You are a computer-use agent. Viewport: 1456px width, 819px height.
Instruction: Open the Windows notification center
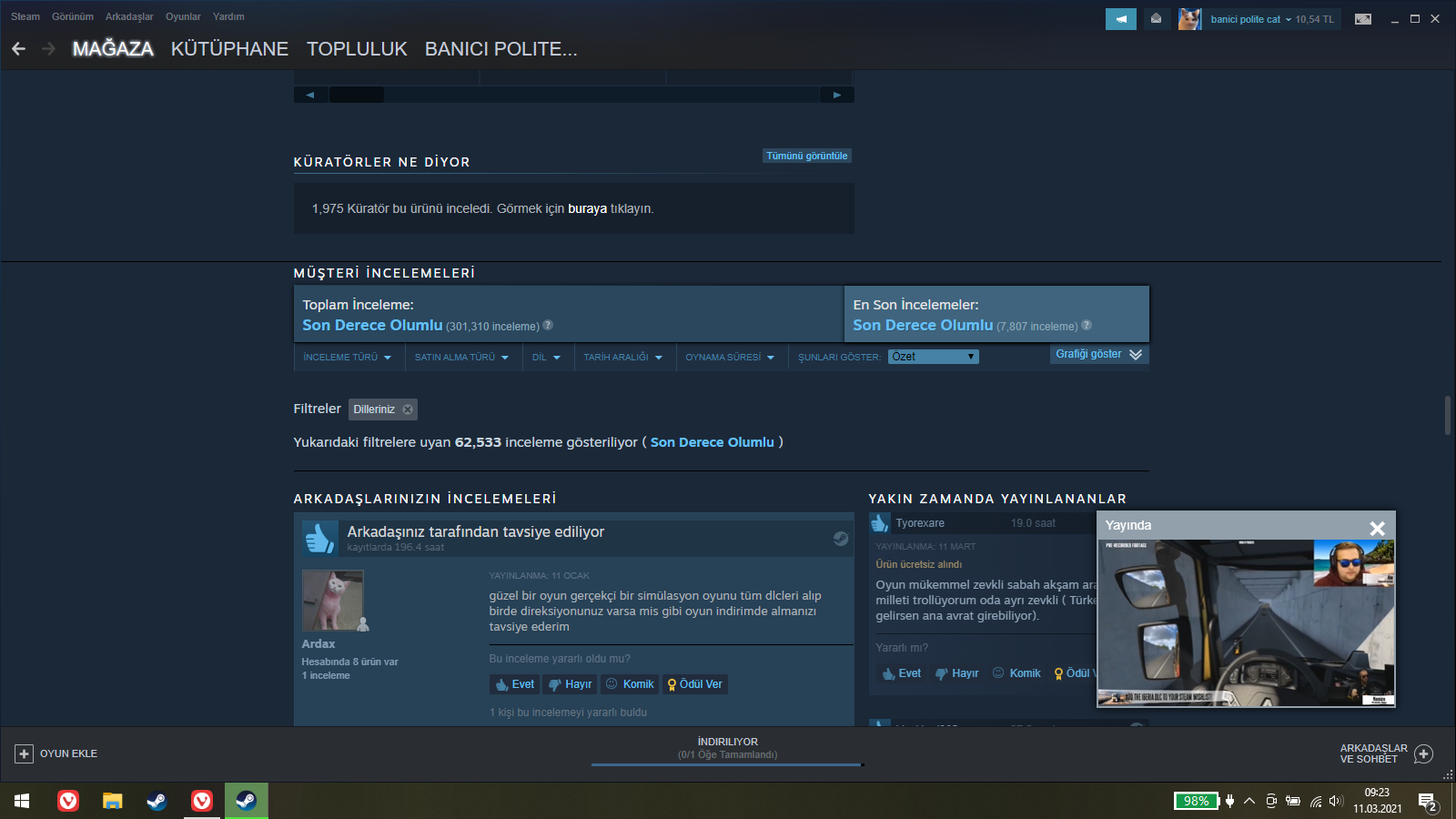tap(1428, 802)
